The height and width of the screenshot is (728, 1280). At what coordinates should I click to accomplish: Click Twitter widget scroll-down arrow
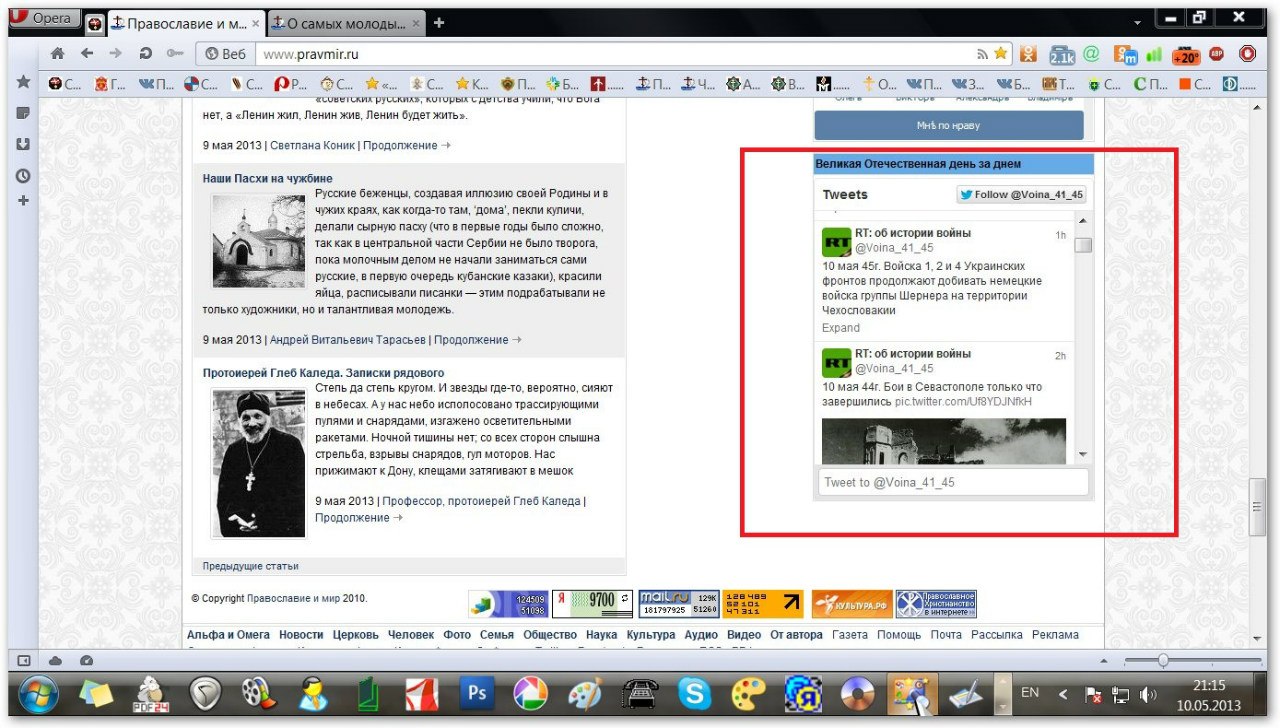pos(1083,455)
